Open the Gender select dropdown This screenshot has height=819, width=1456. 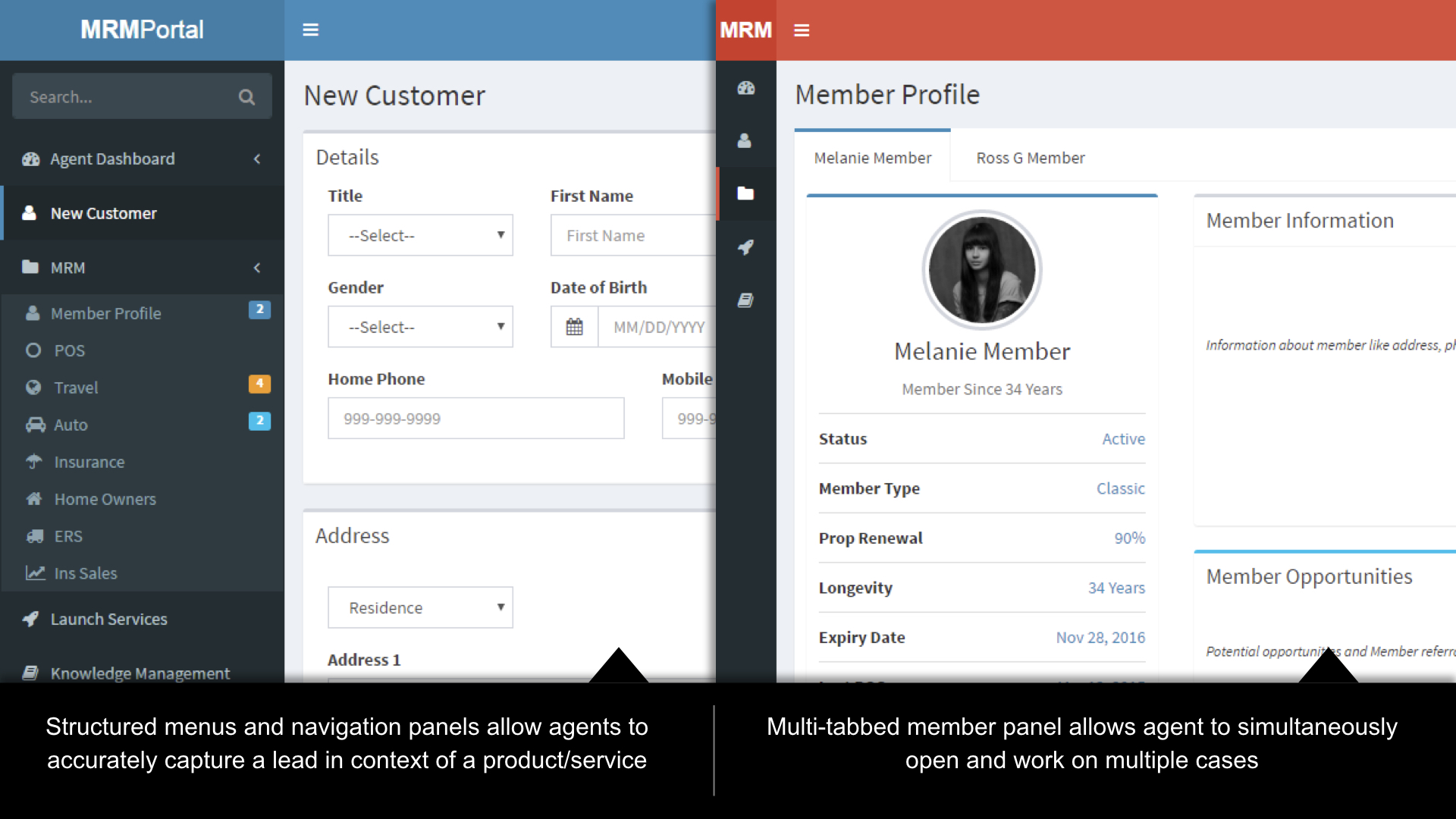point(420,327)
